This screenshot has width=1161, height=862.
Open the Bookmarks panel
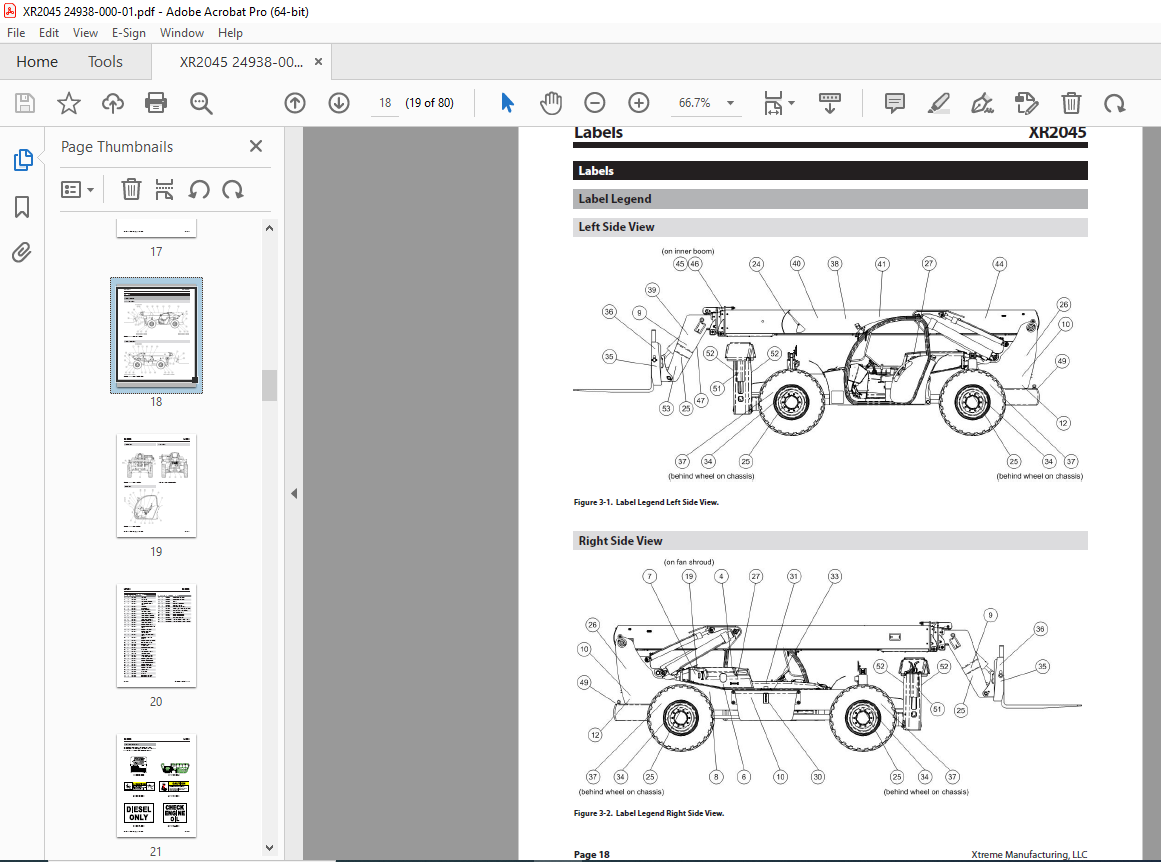(22, 207)
